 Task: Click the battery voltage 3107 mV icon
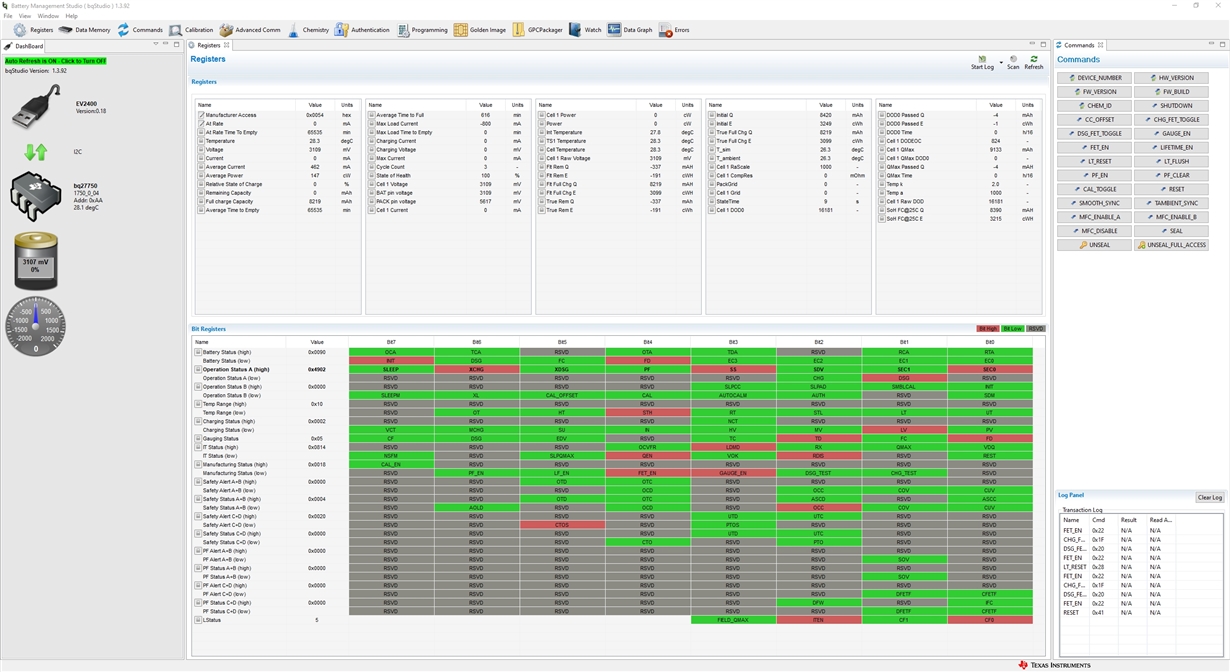tap(36, 261)
